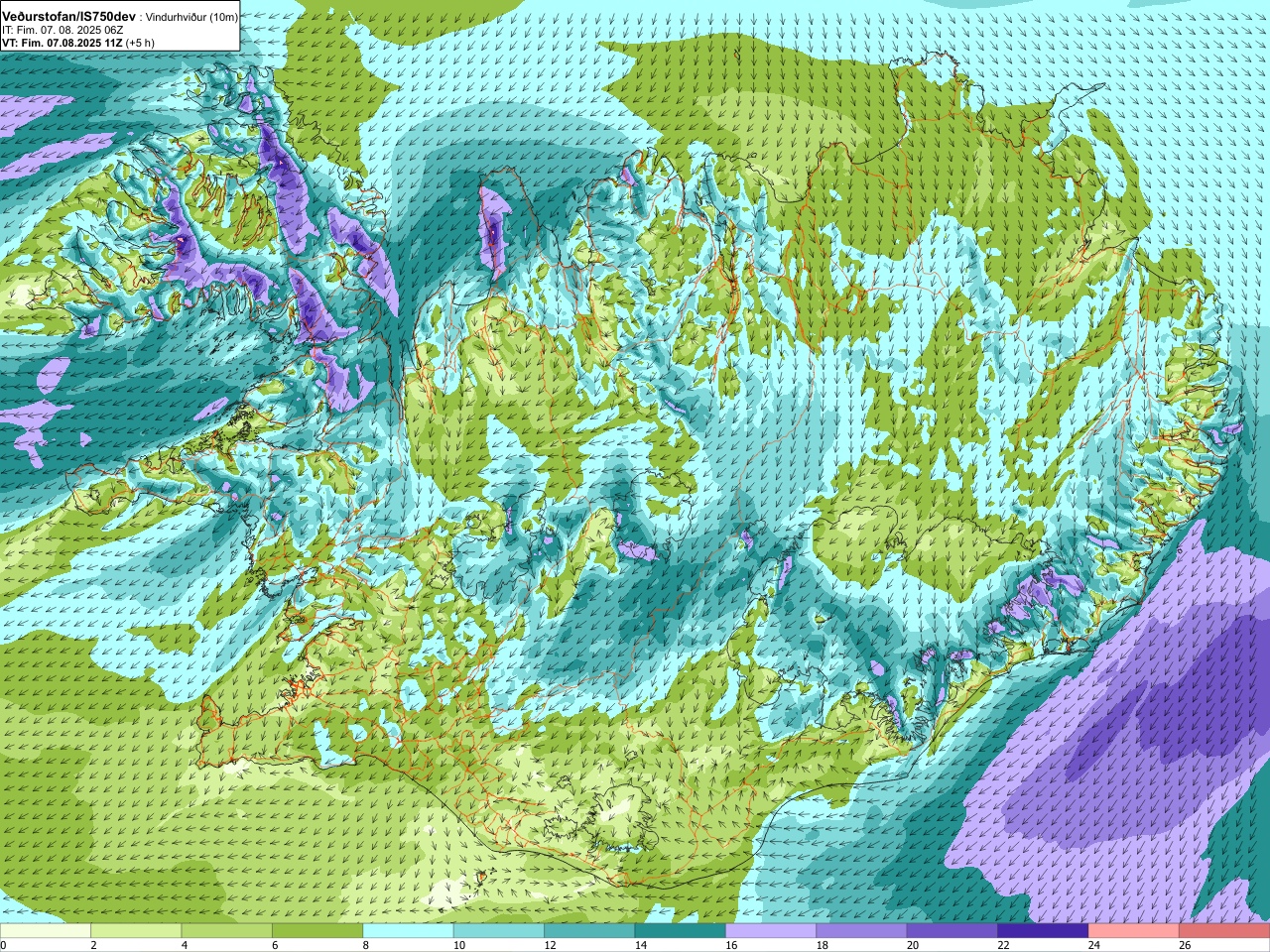The height and width of the screenshot is (952, 1270).
Task: Click the Veðurstofan/IS750dev title text
Action: click(x=68, y=17)
